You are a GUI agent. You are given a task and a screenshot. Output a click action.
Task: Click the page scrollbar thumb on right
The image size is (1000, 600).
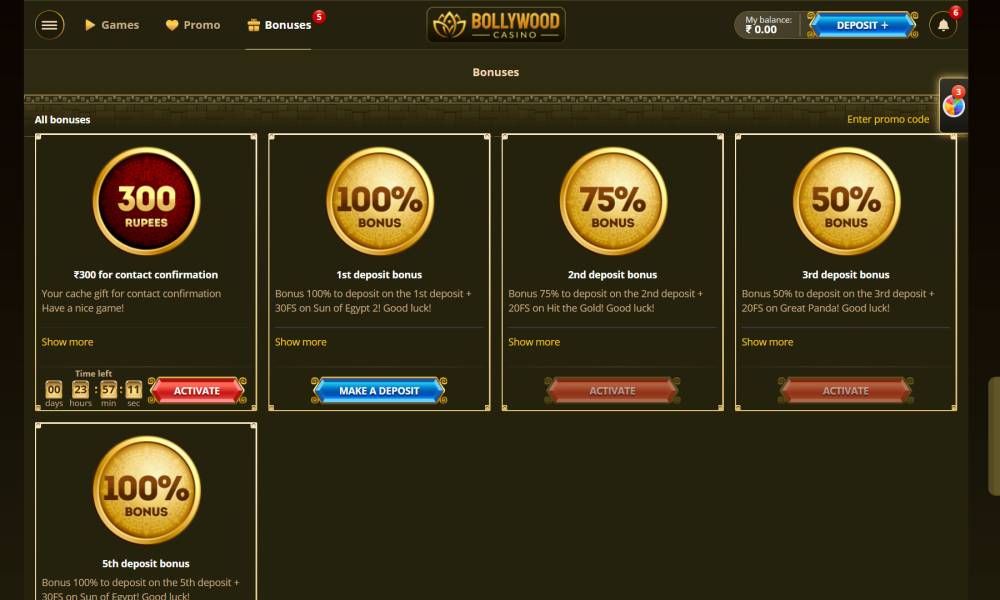(994, 436)
